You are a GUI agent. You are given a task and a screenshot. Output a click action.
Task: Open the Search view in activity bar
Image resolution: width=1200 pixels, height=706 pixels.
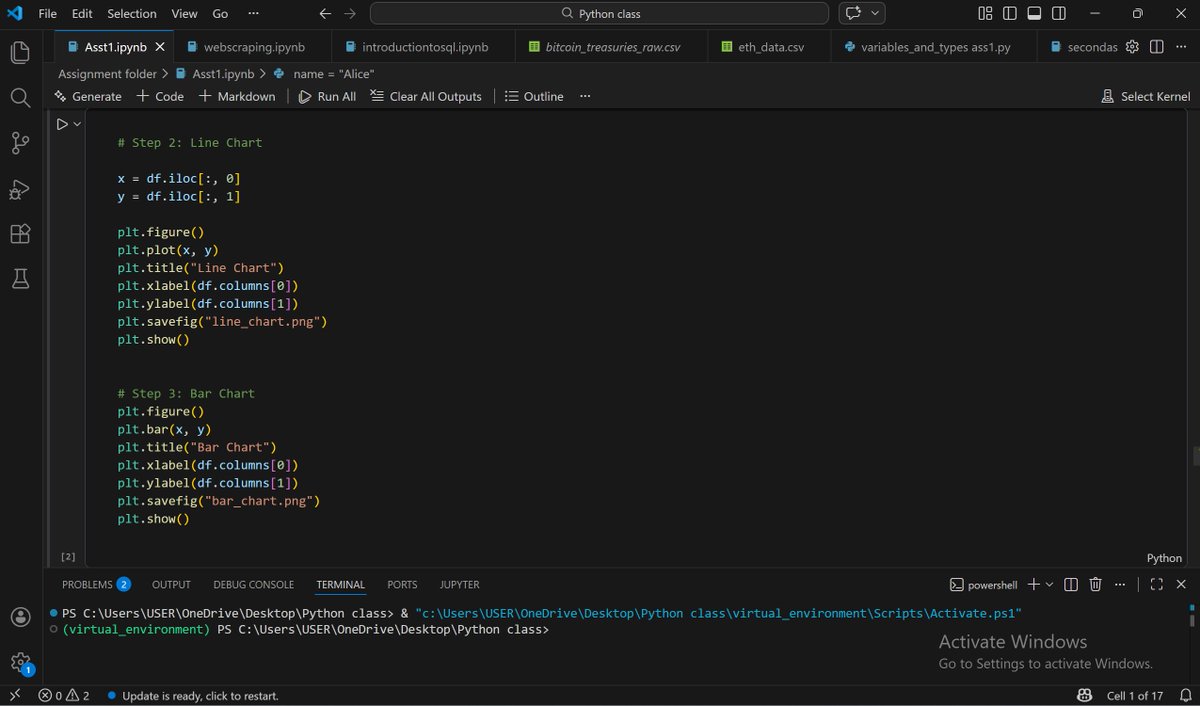click(x=20, y=97)
